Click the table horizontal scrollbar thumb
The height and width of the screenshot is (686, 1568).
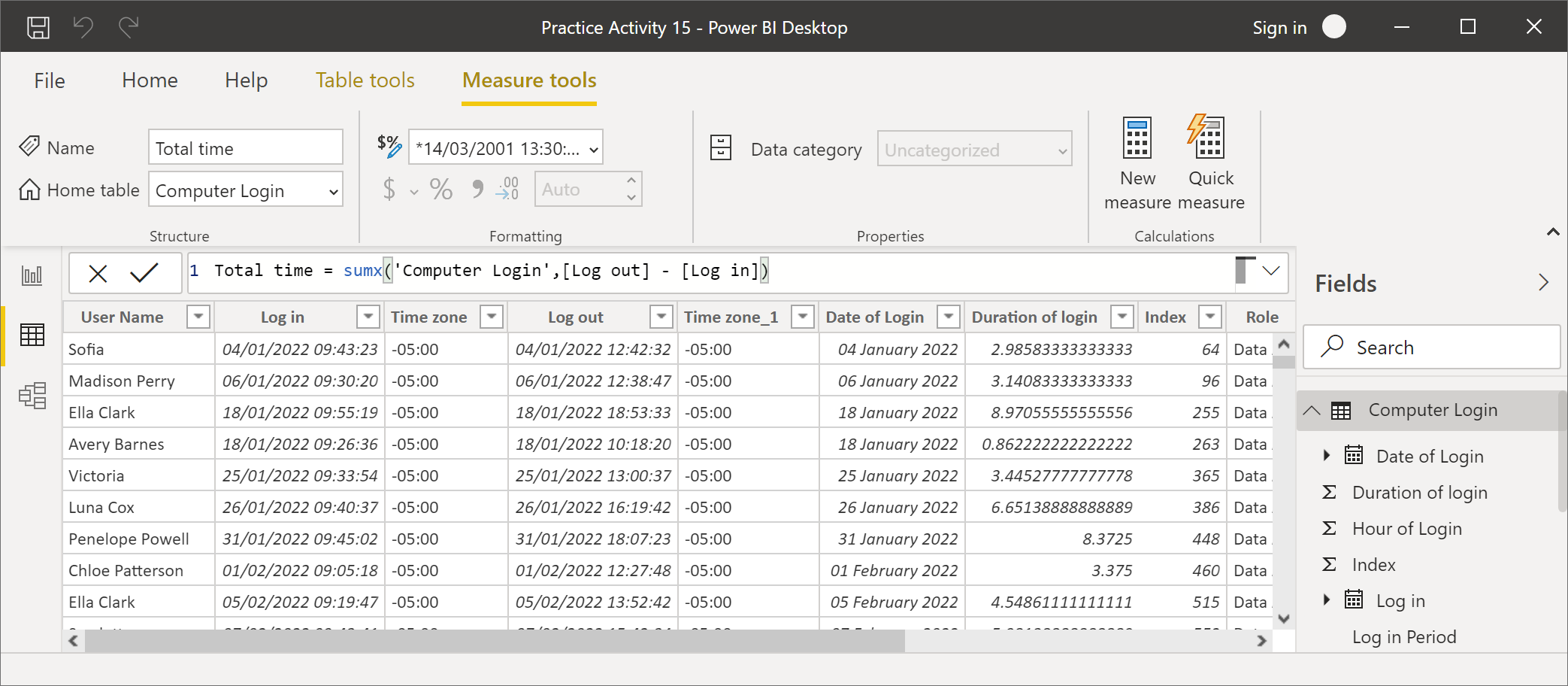(495, 641)
